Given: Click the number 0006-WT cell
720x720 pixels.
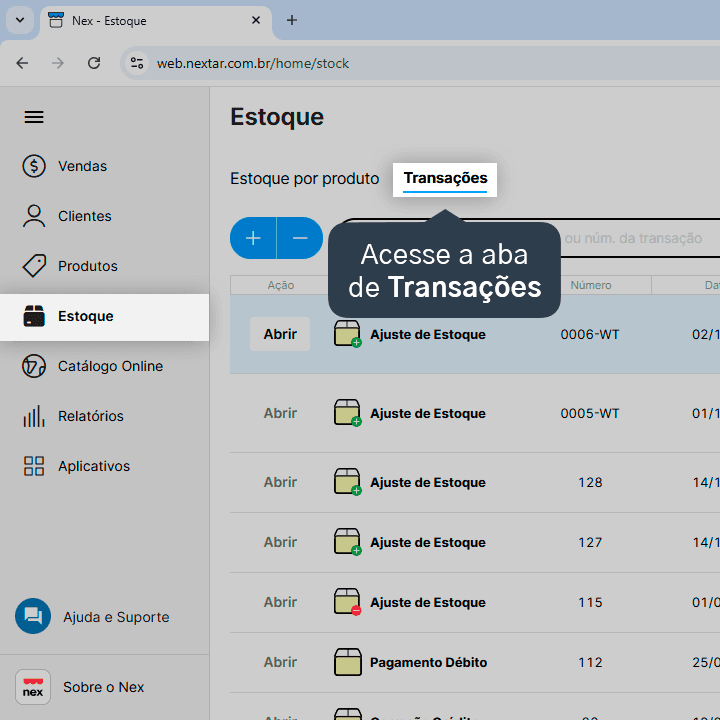Looking at the screenshot, I should 590,334.
